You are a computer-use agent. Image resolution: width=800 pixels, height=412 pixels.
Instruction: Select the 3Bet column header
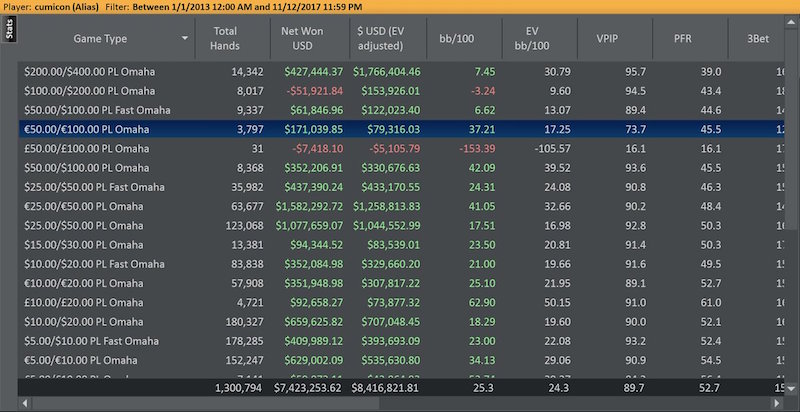774,39
